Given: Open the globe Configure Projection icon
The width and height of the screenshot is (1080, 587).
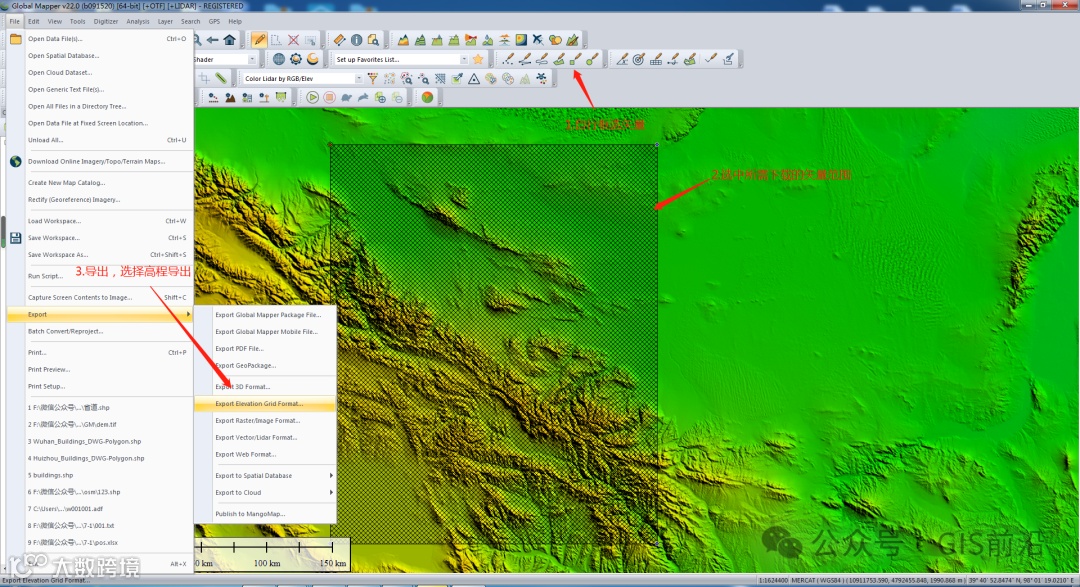Looking at the screenshot, I should click(x=280, y=59).
